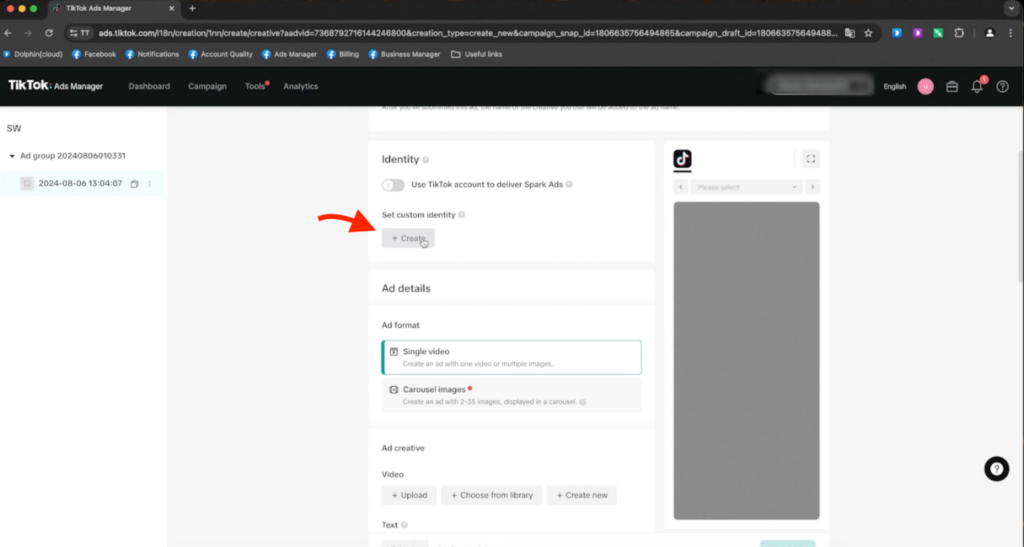Open the Ads Manager bookmark
Viewport: 1024px width, 547px height.
coord(289,54)
